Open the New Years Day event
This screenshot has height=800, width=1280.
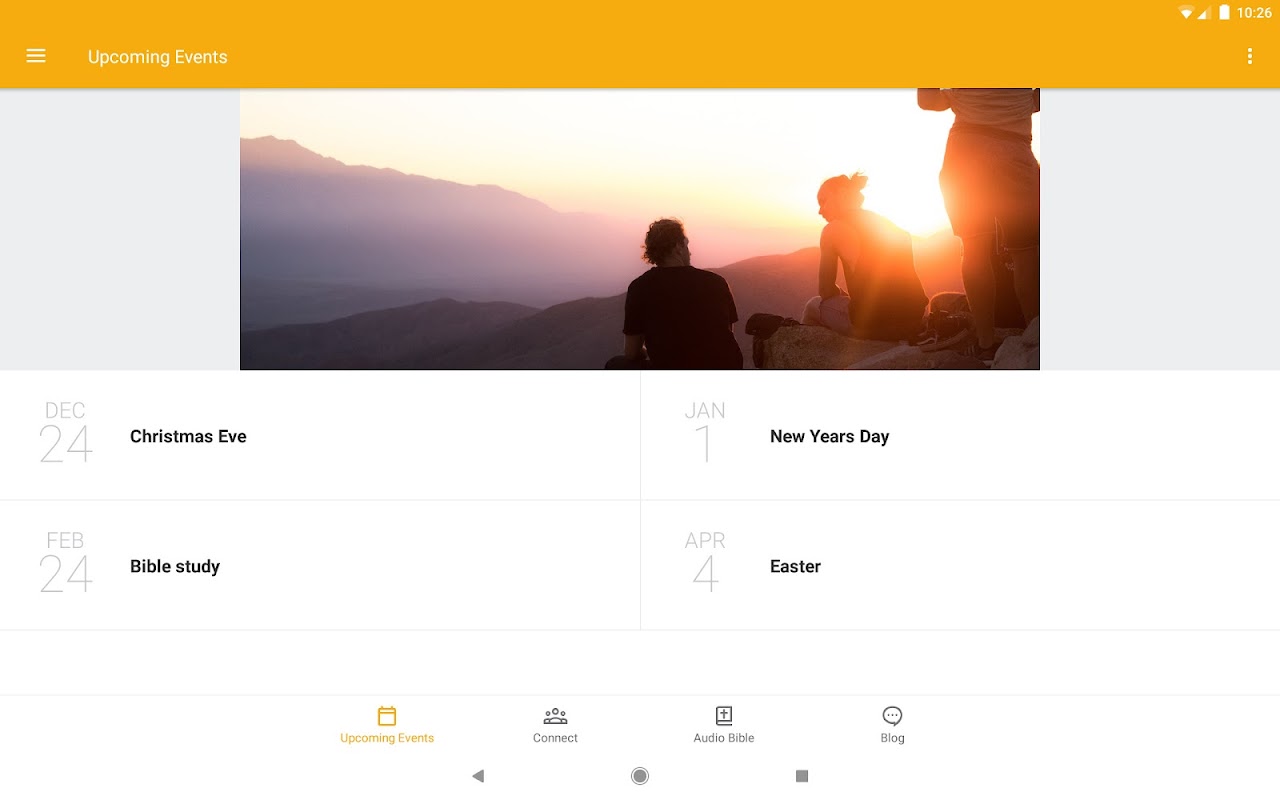960,436
